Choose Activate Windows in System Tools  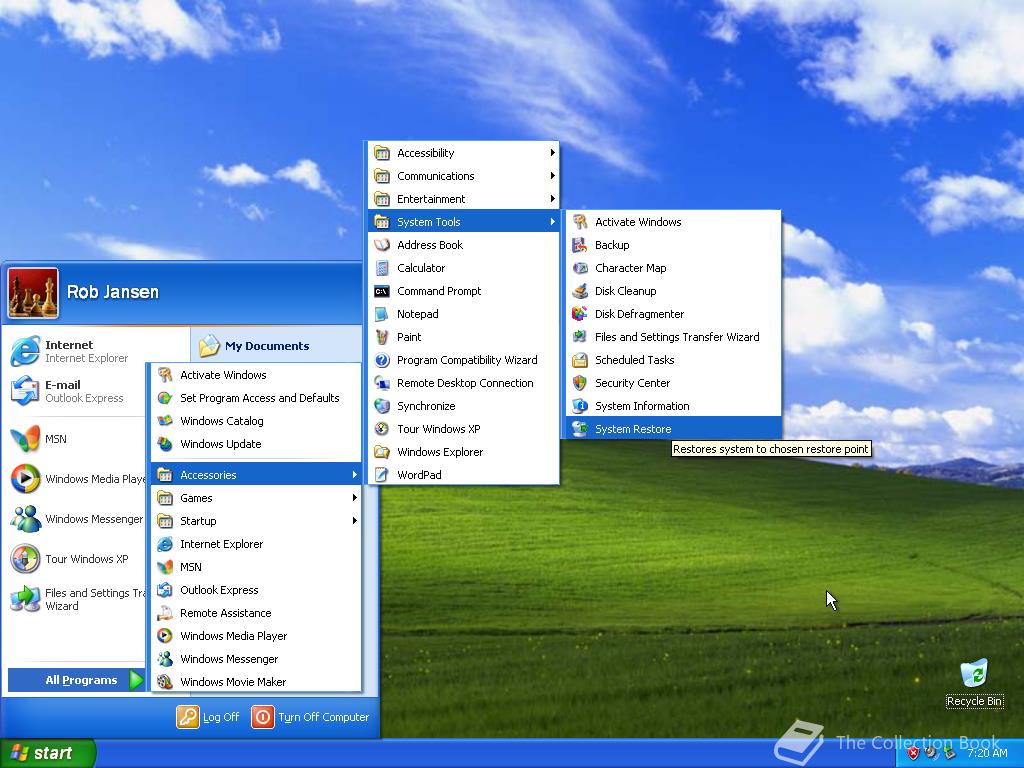point(673,222)
